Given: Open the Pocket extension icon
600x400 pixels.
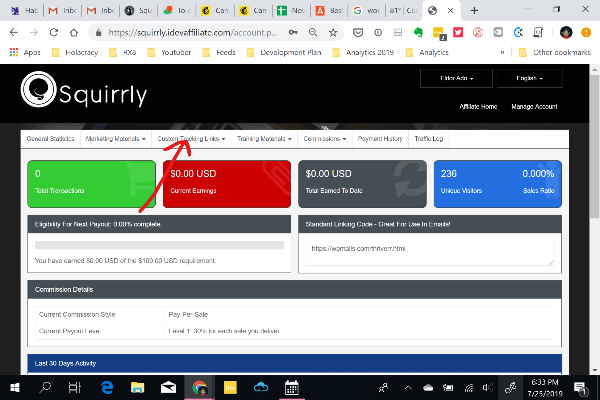Looking at the screenshot, I should coord(358,33).
